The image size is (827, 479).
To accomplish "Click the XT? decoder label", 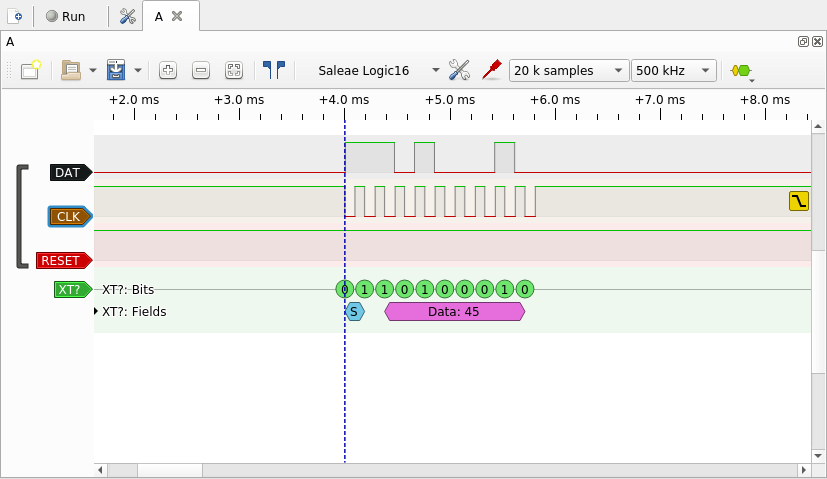I will coord(73,290).
